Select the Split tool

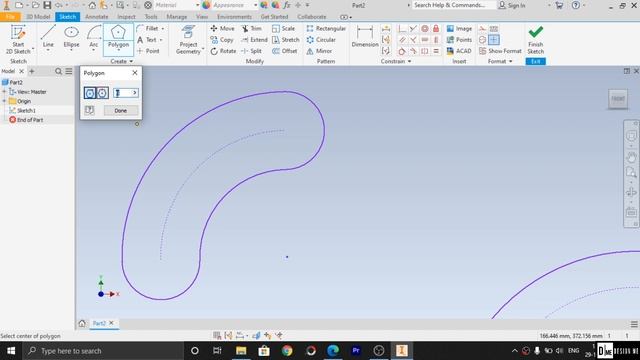click(251, 51)
